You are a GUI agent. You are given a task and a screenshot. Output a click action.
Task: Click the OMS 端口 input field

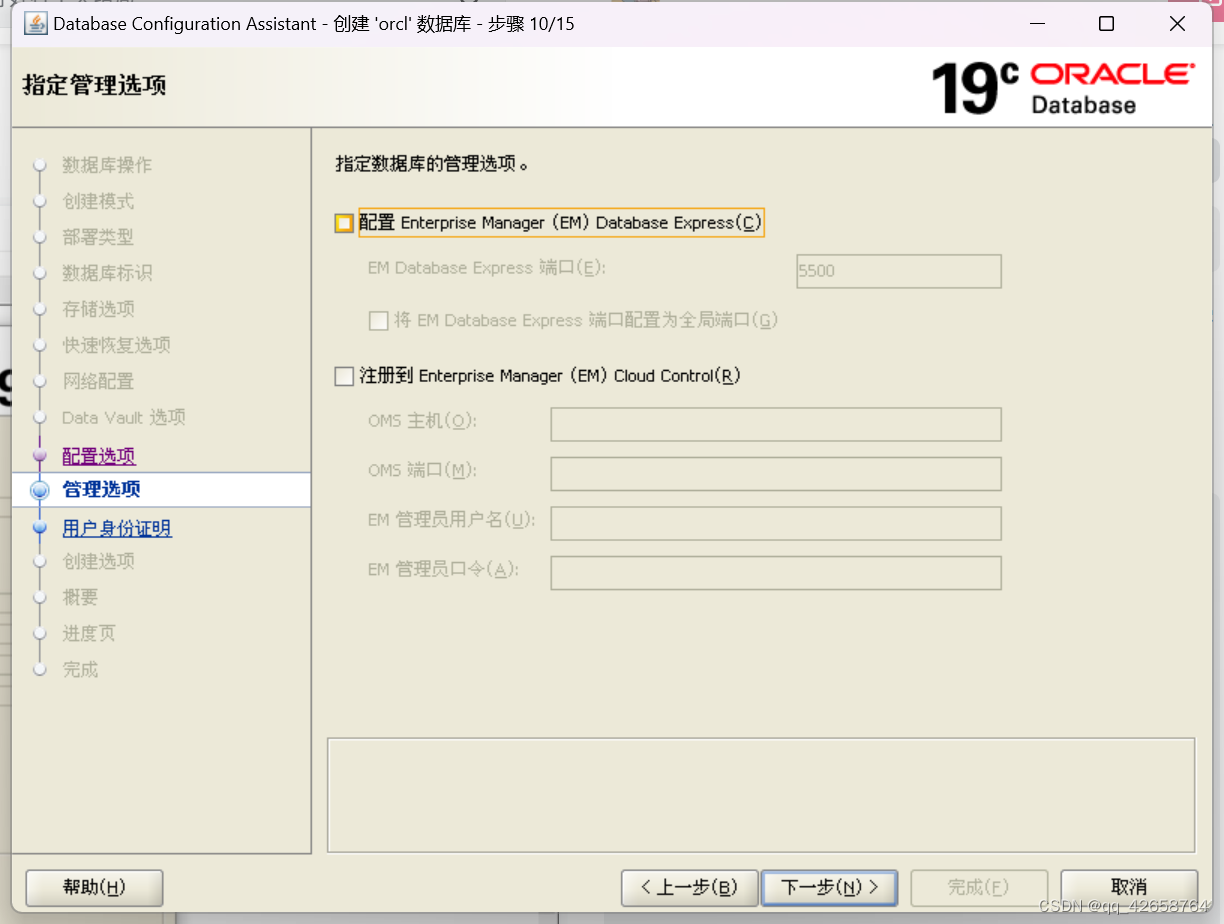776,474
